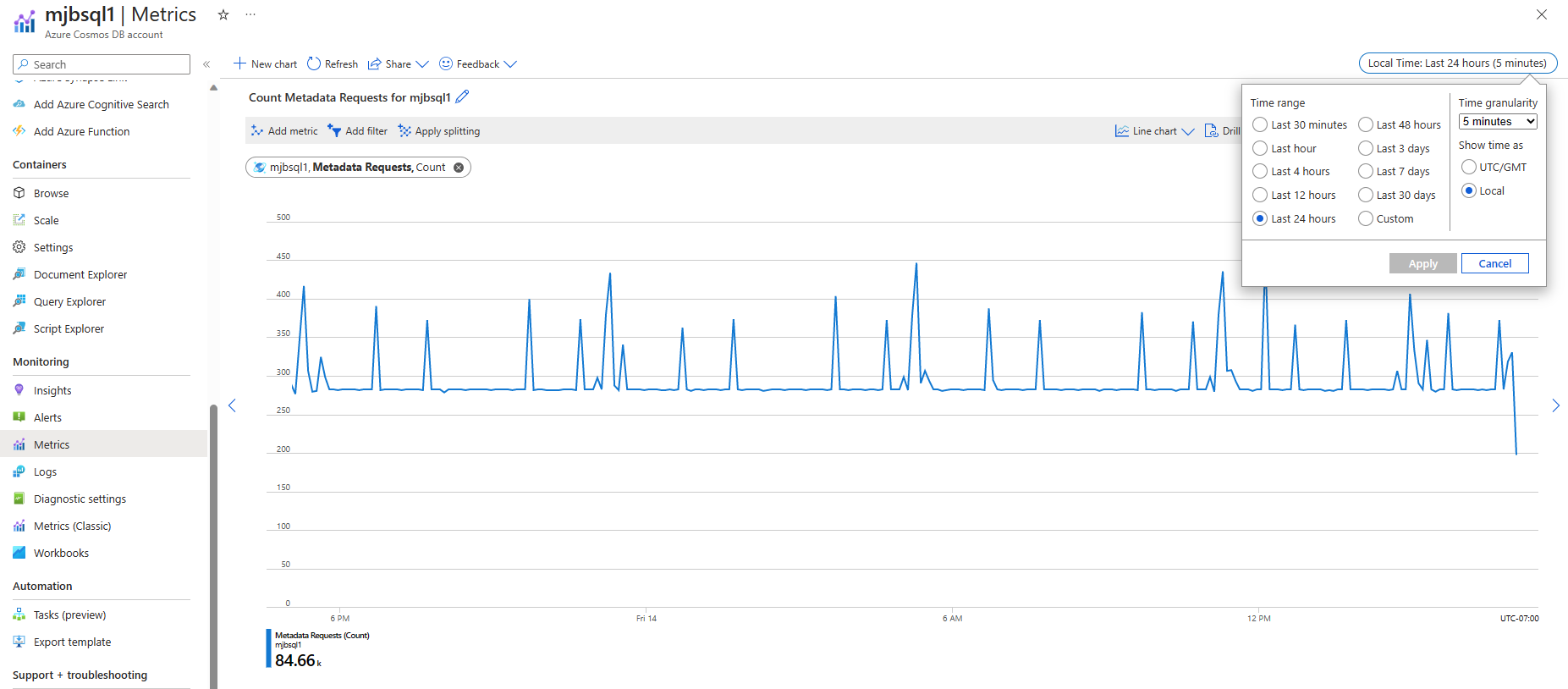Click the blue Metadata Requests legend color bar
The width and height of the screenshot is (1568, 689).
click(x=269, y=648)
